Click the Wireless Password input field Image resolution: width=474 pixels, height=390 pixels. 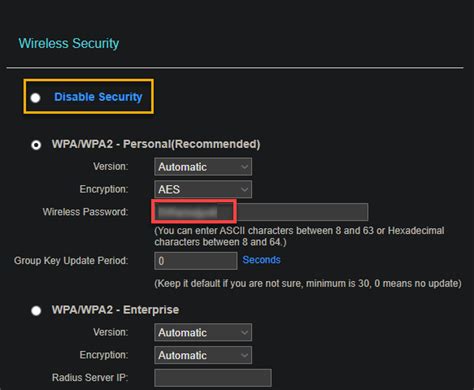[x=261, y=212]
